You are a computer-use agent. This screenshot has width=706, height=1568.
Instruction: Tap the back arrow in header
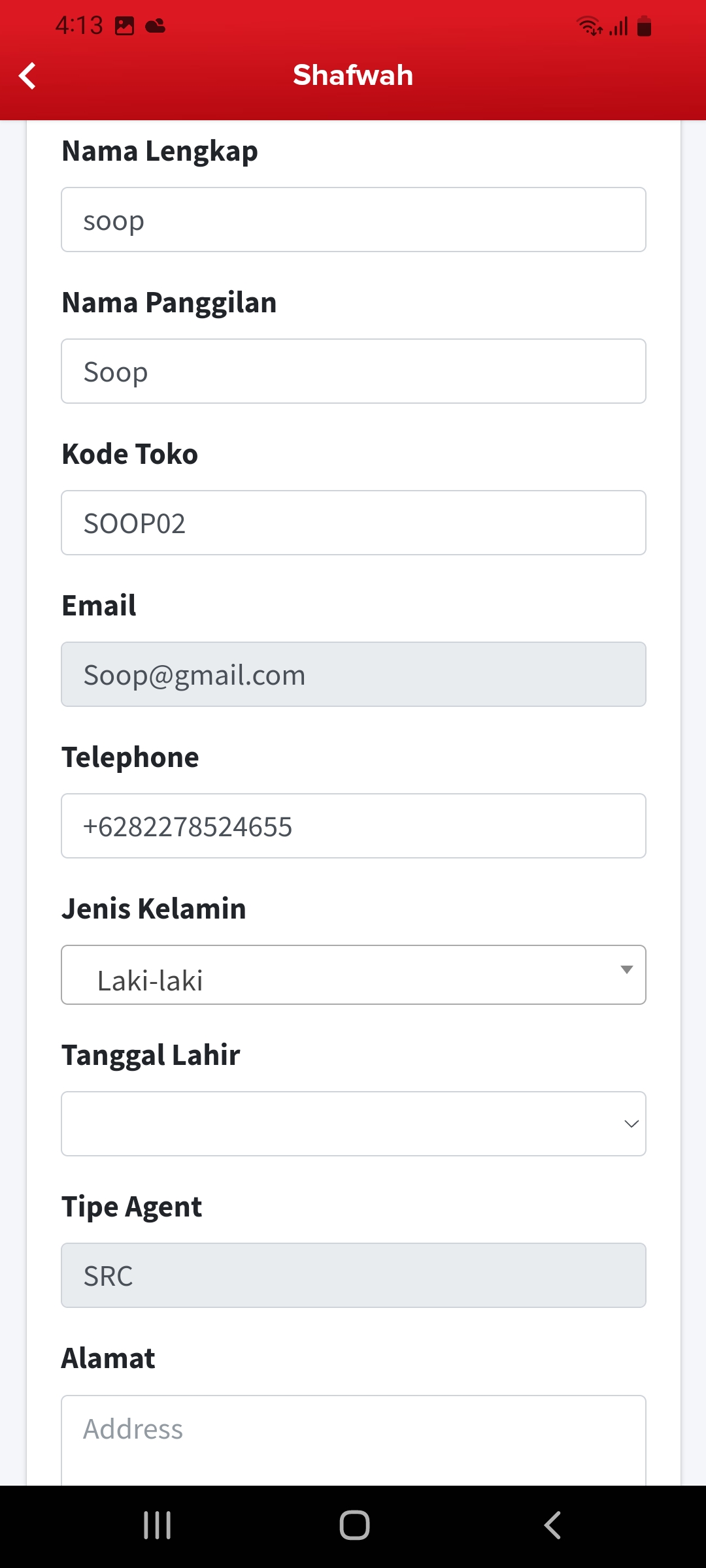27,76
